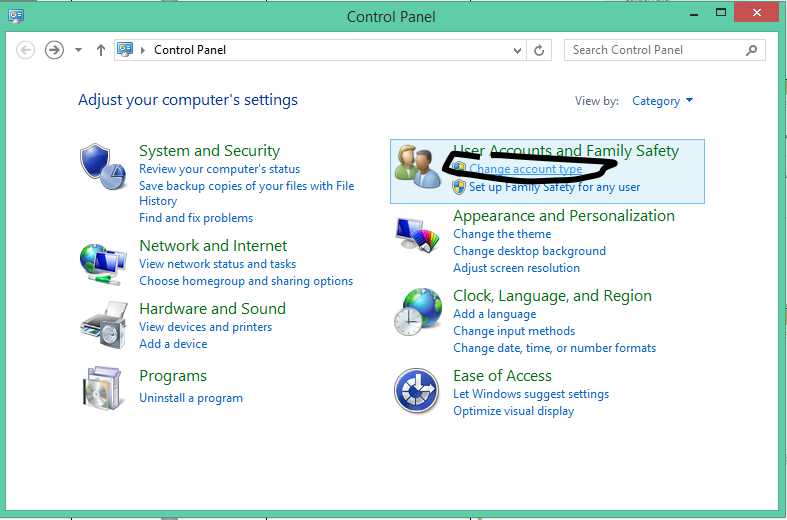Click View devices and printers
Image resolution: width=787 pixels, height=520 pixels.
pos(205,327)
